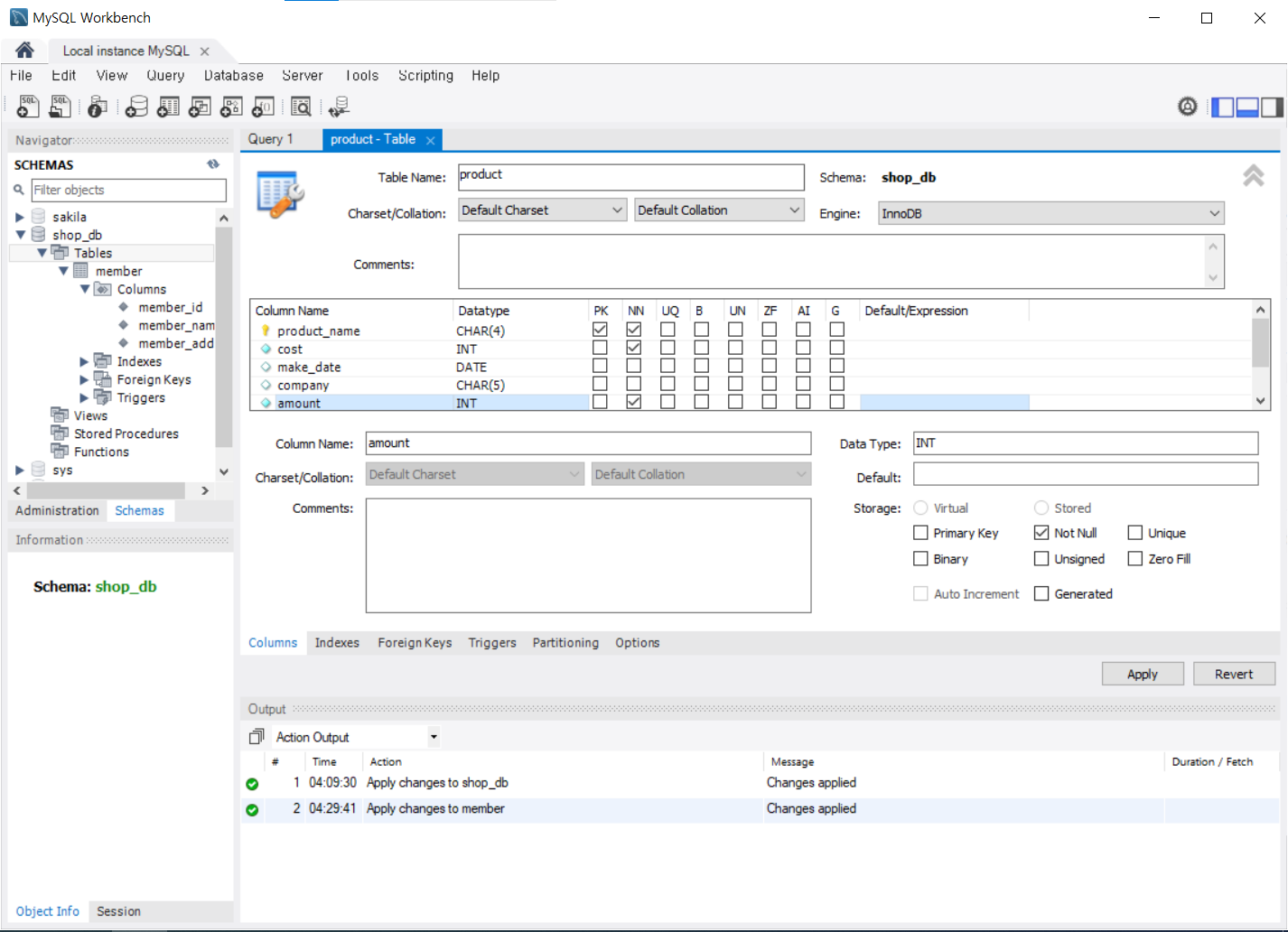
Task: Close the product - Table tab
Action: [431, 140]
